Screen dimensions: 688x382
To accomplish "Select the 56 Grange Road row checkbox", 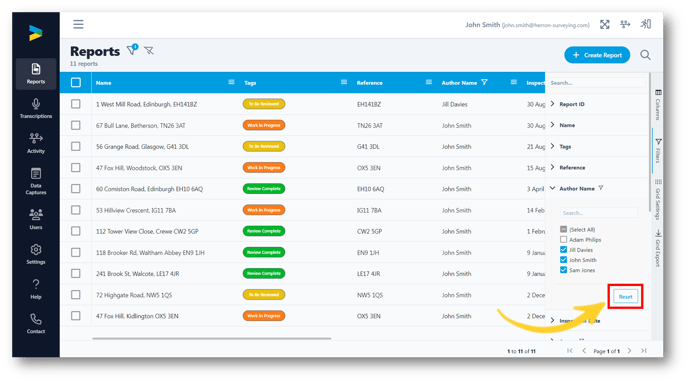I will pyautogui.click(x=76, y=146).
